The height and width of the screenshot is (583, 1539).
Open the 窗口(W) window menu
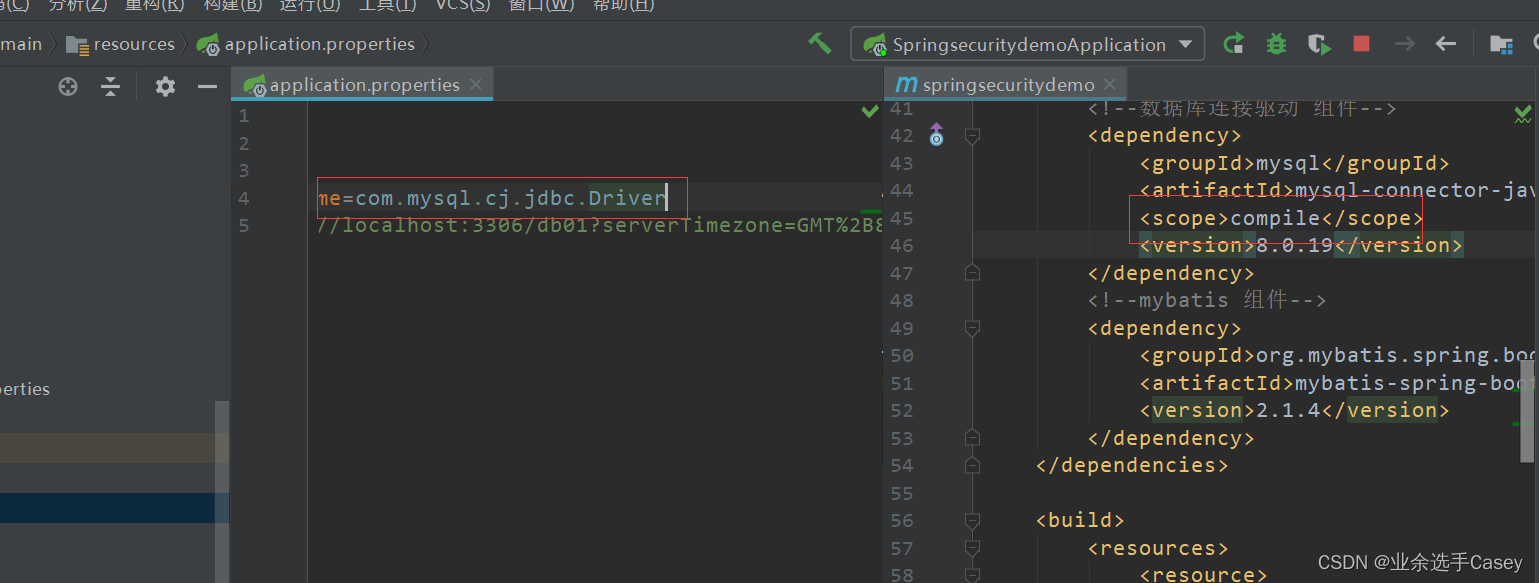[x=542, y=5]
